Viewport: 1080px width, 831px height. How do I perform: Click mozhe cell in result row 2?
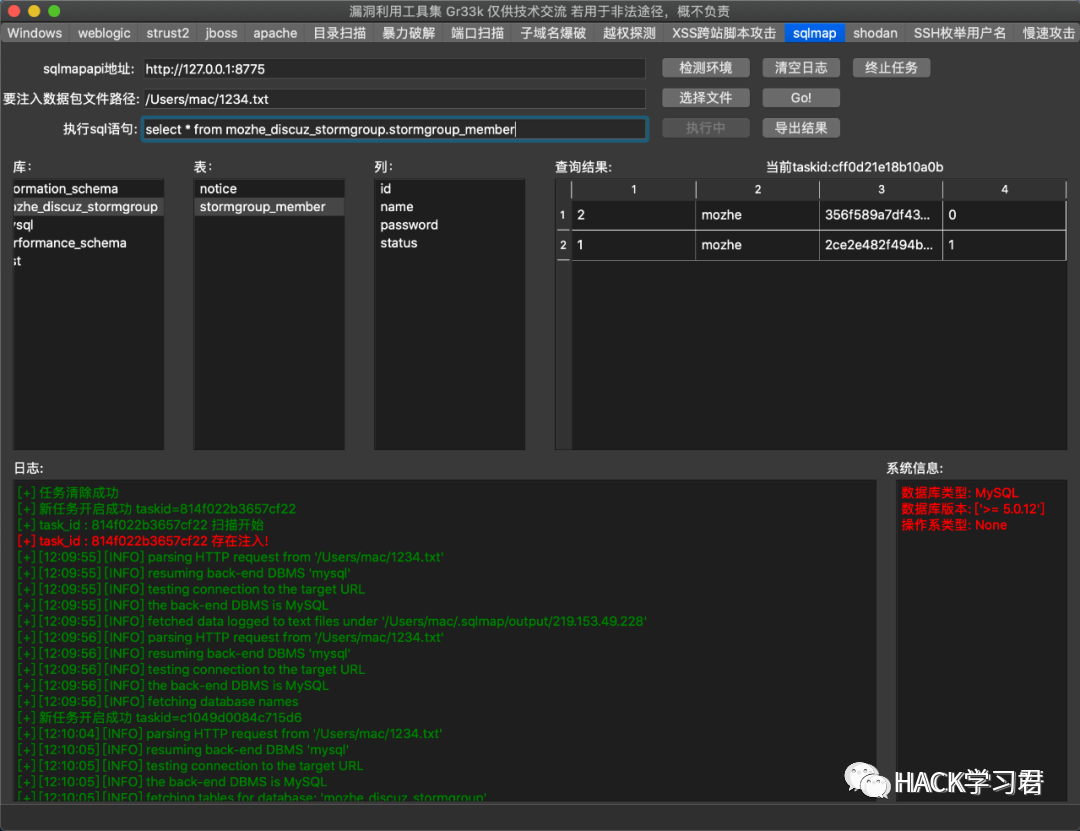(x=758, y=245)
